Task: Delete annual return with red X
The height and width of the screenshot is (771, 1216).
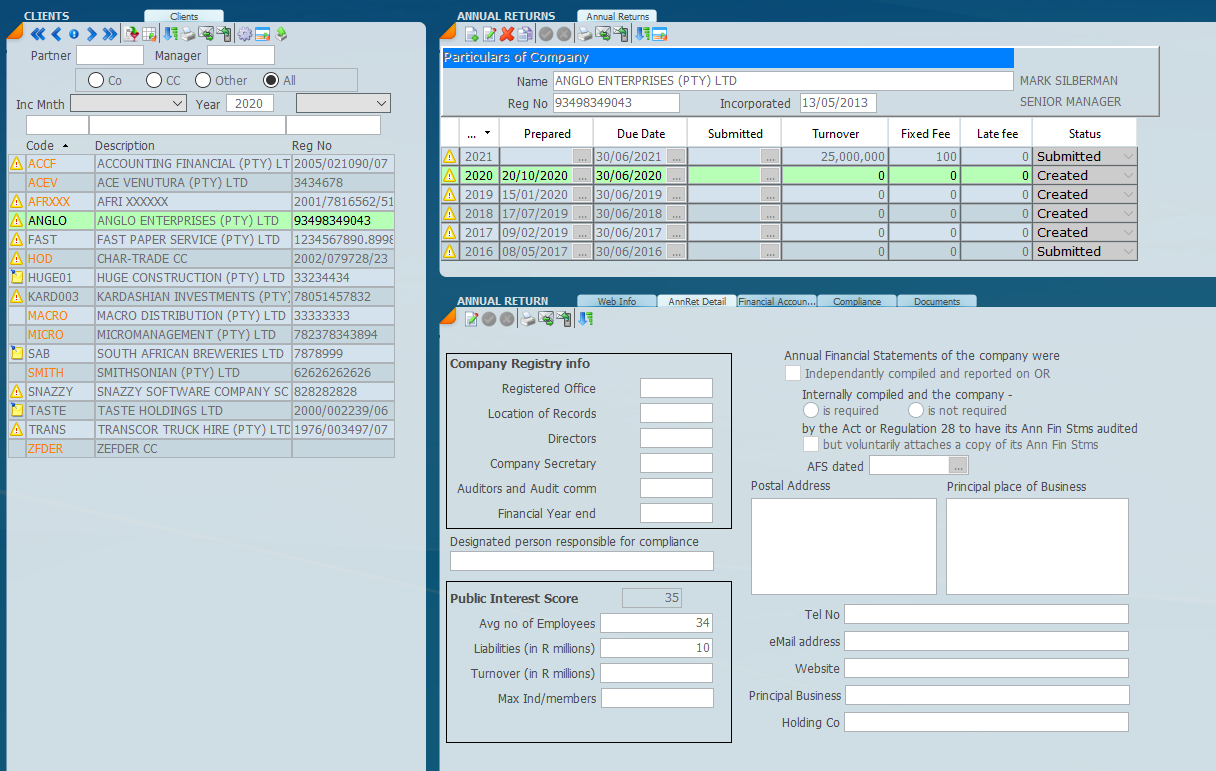Action: [507, 35]
